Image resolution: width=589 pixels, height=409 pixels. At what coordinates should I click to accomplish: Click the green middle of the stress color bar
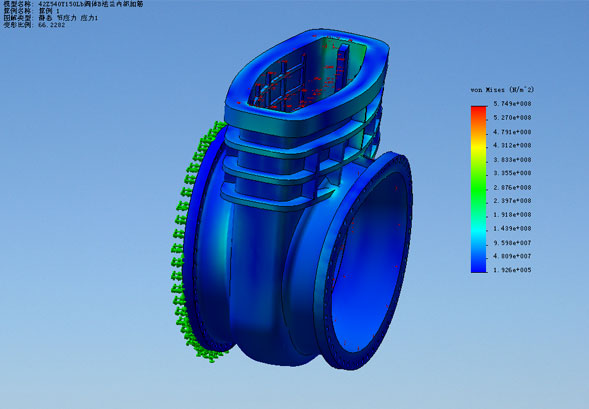[479, 188]
